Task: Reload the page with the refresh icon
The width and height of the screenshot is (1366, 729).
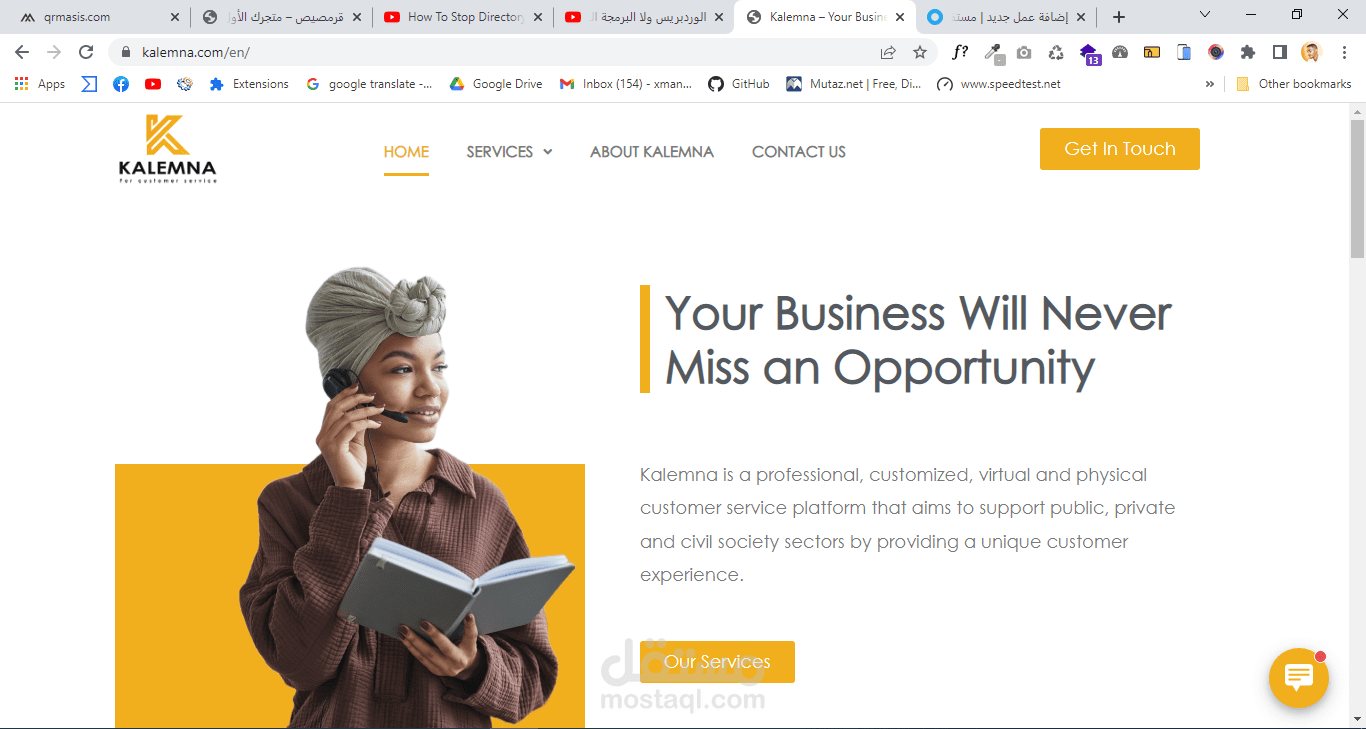Action: (86, 52)
